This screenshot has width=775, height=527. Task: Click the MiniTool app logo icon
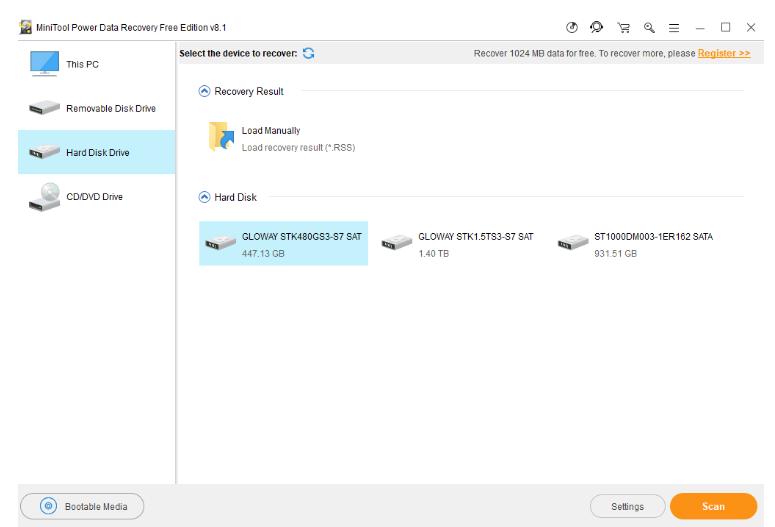(x=26, y=27)
